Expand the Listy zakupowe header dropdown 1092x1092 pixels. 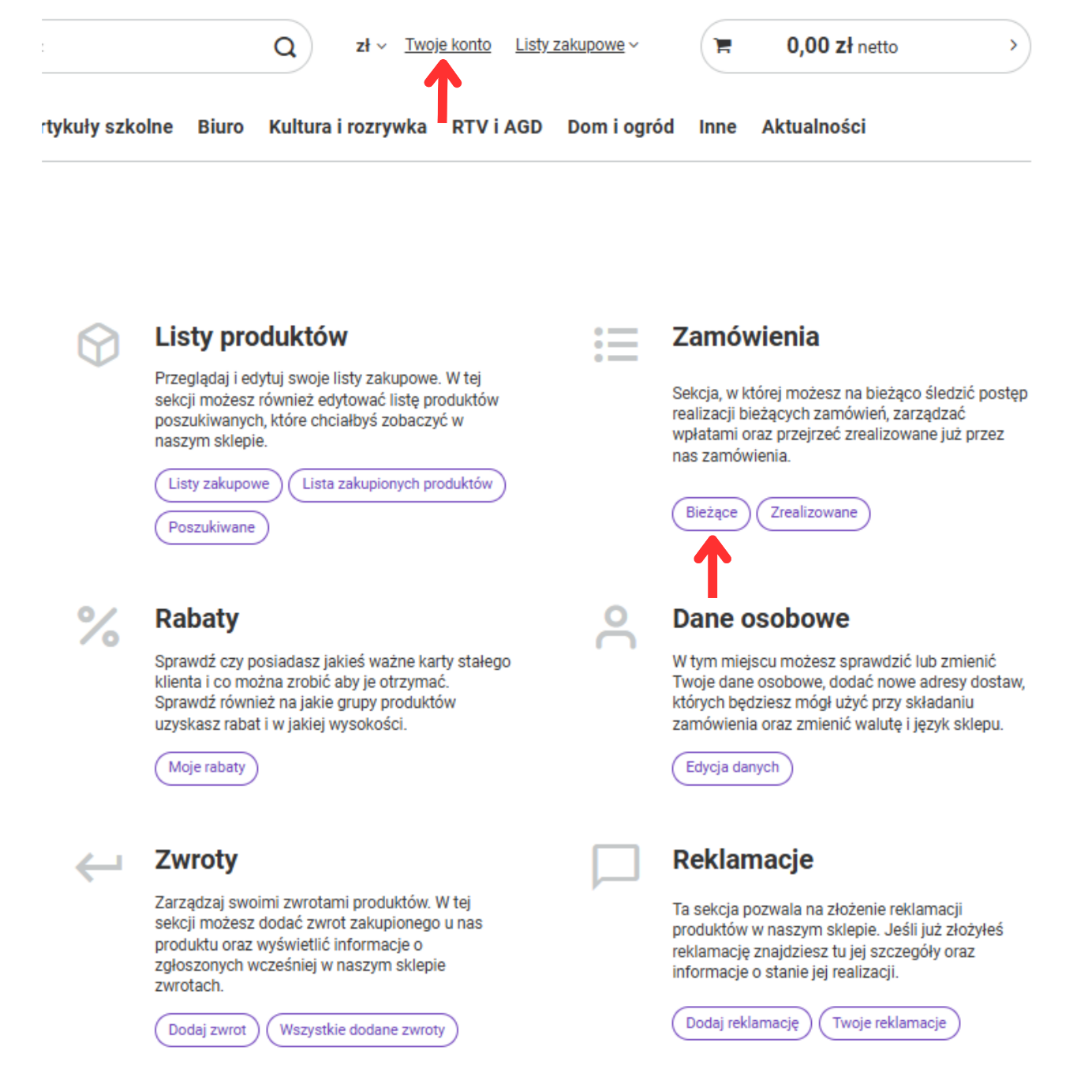577,45
